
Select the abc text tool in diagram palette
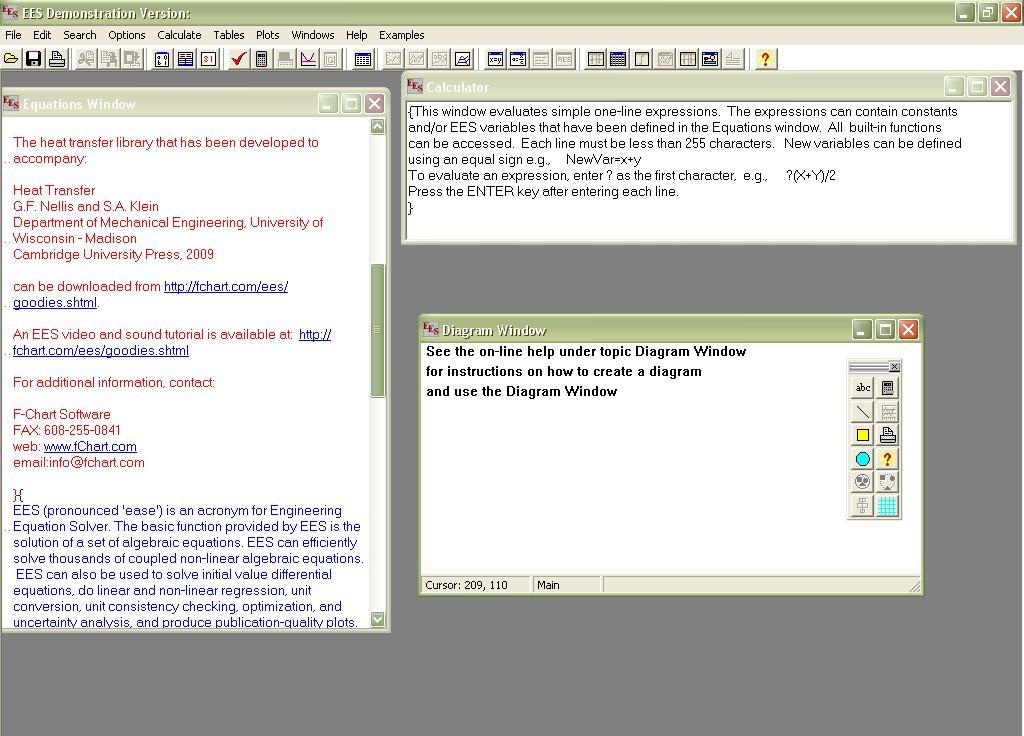(x=862, y=388)
